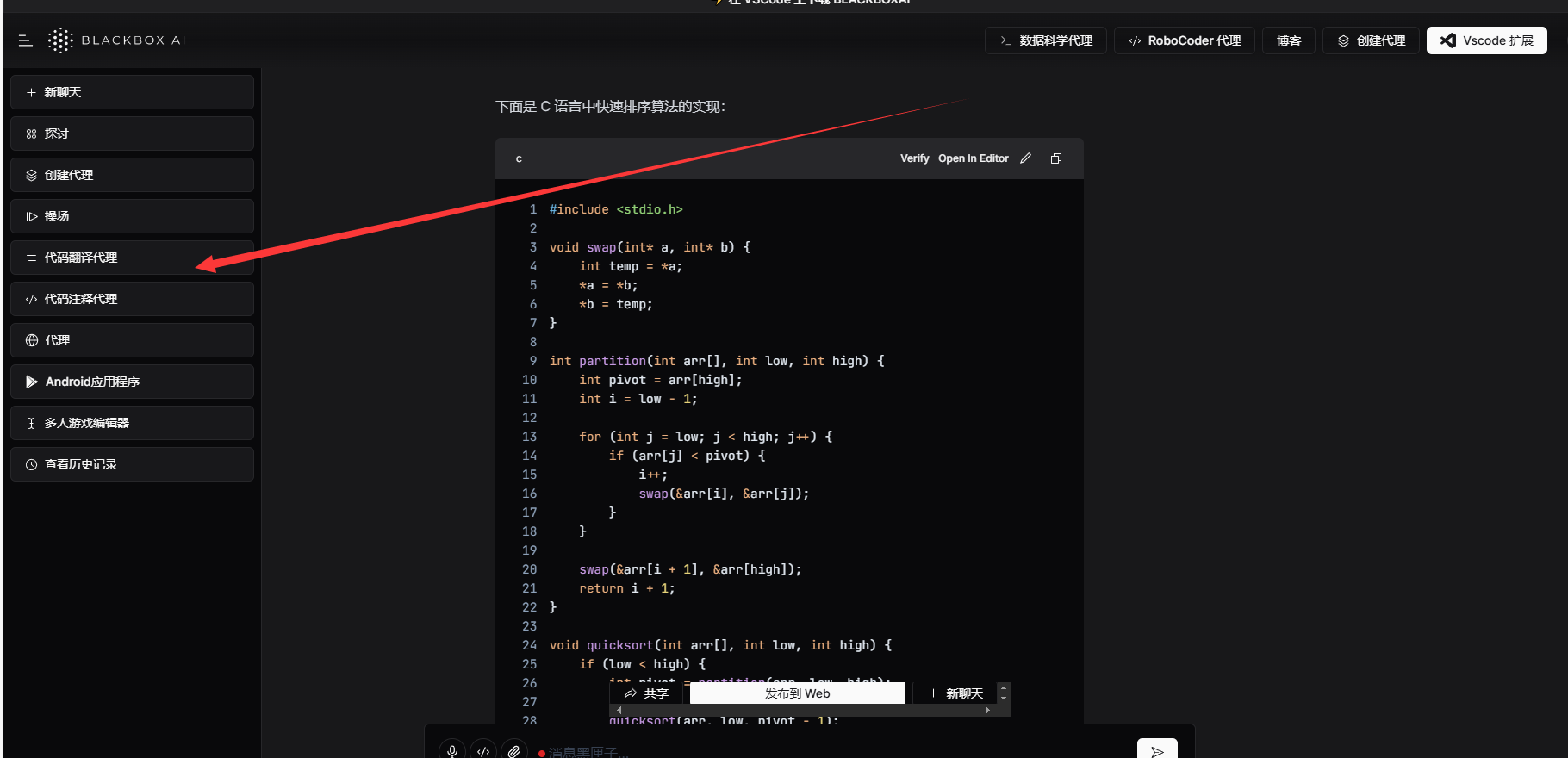Open 代码翻译代理 in the sidebar

[132, 258]
